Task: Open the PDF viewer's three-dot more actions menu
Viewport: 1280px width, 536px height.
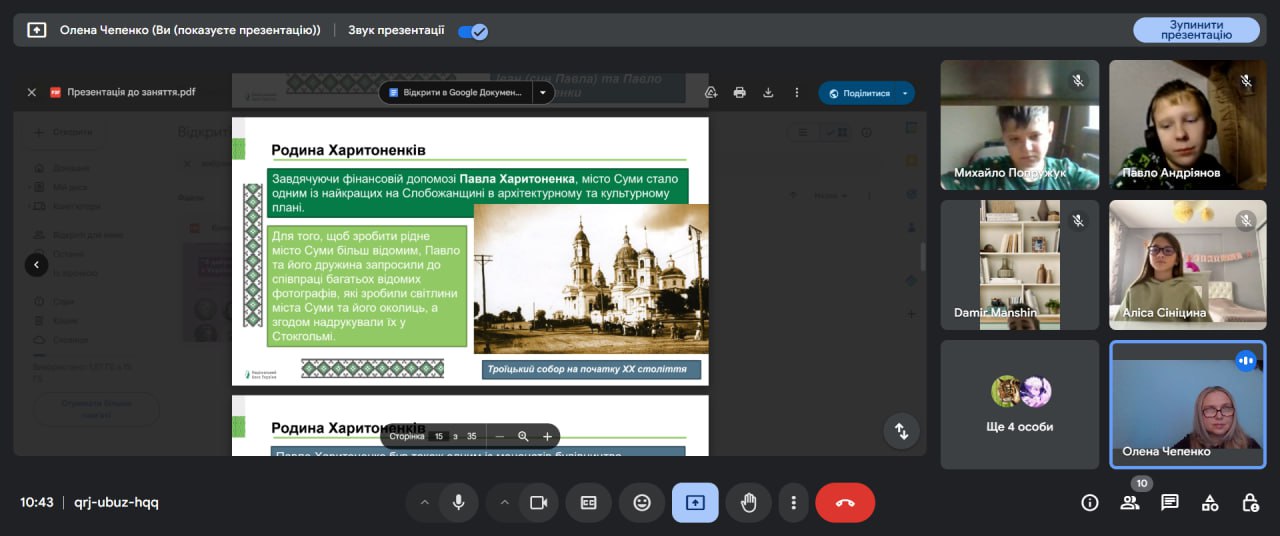Action: click(x=797, y=92)
